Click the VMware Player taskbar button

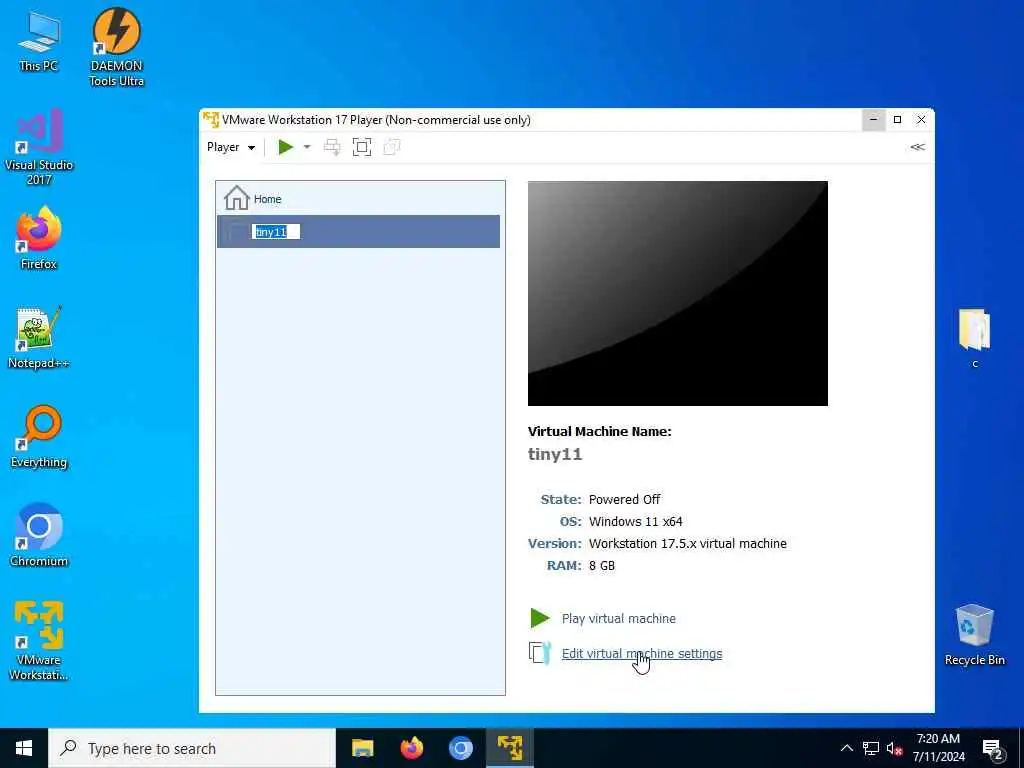click(x=510, y=748)
